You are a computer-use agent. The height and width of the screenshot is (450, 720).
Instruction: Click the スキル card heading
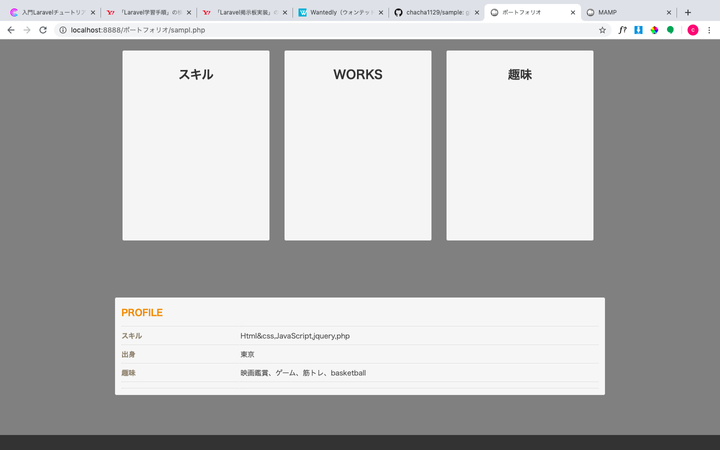pos(196,74)
